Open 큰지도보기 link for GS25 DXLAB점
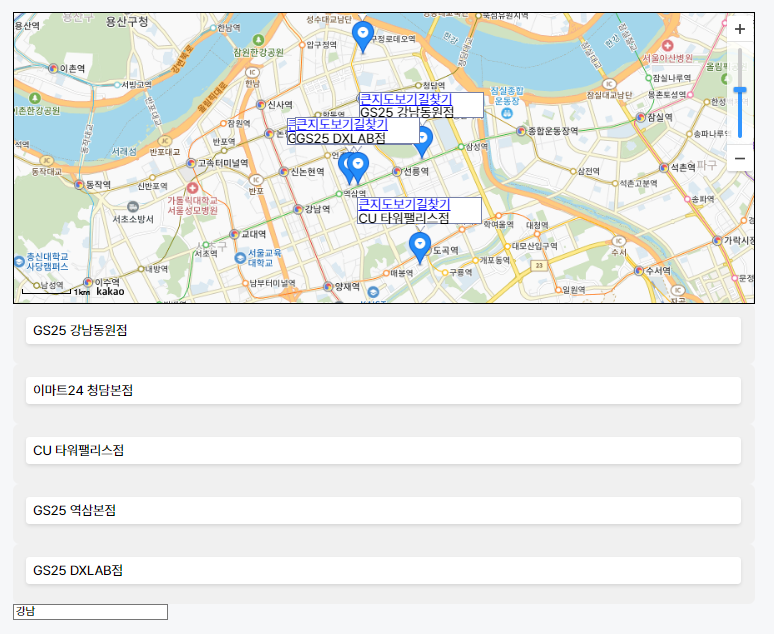The image size is (774, 634). pyautogui.click(x=324, y=124)
